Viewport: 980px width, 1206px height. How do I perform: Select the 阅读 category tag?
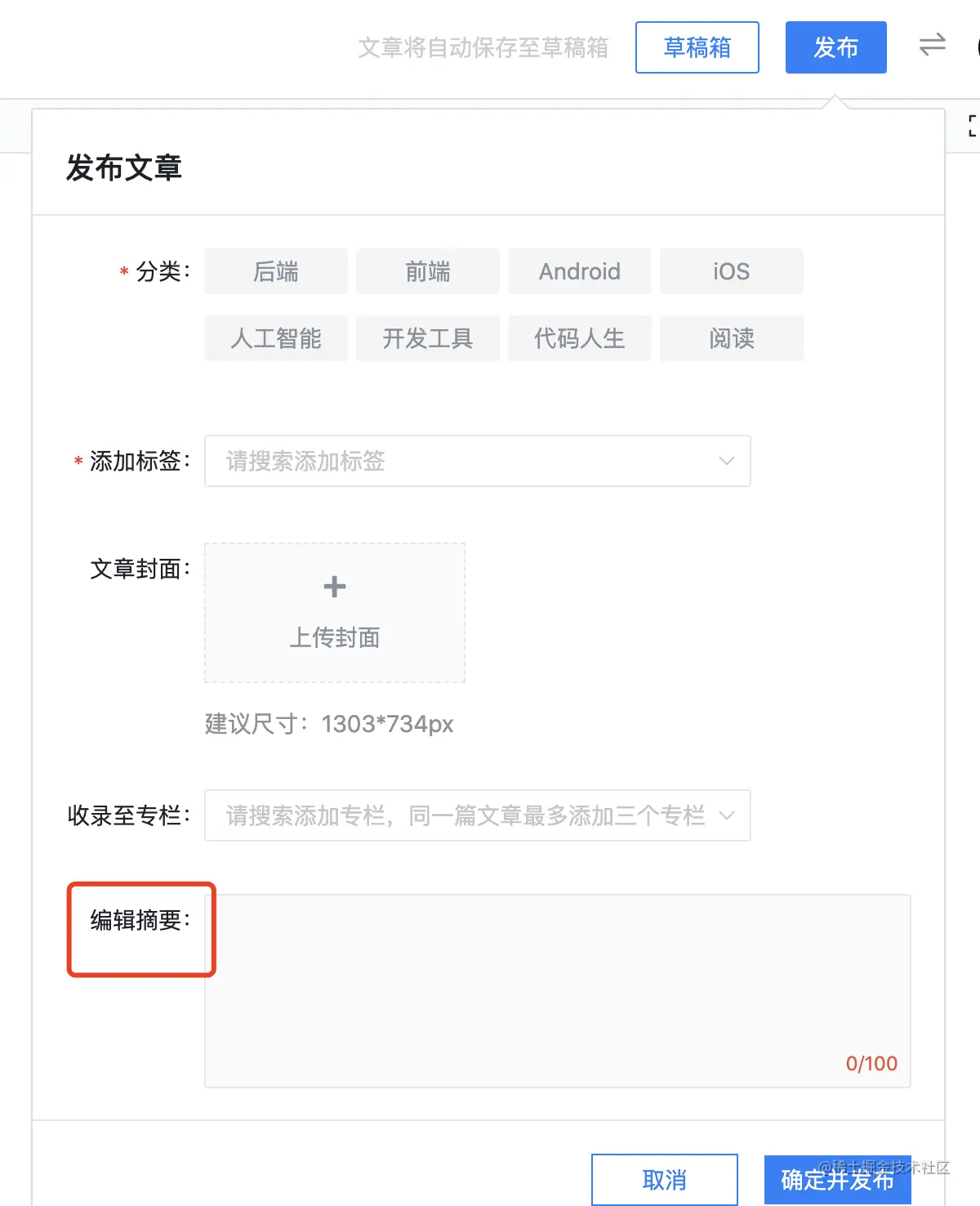coord(731,338)
